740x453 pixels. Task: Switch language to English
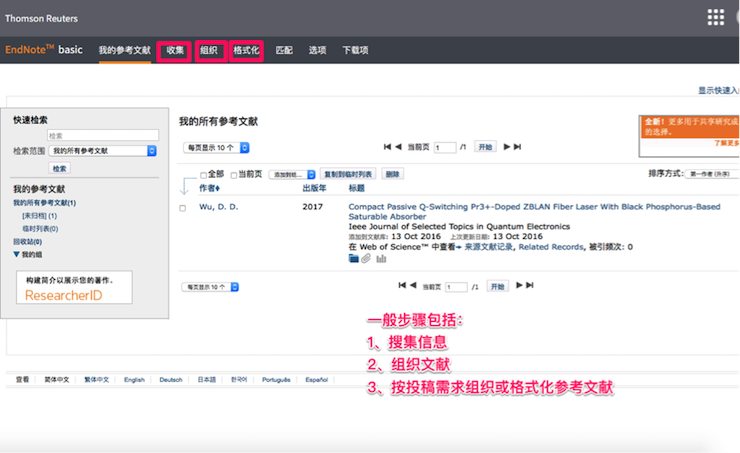click(135, 379)
